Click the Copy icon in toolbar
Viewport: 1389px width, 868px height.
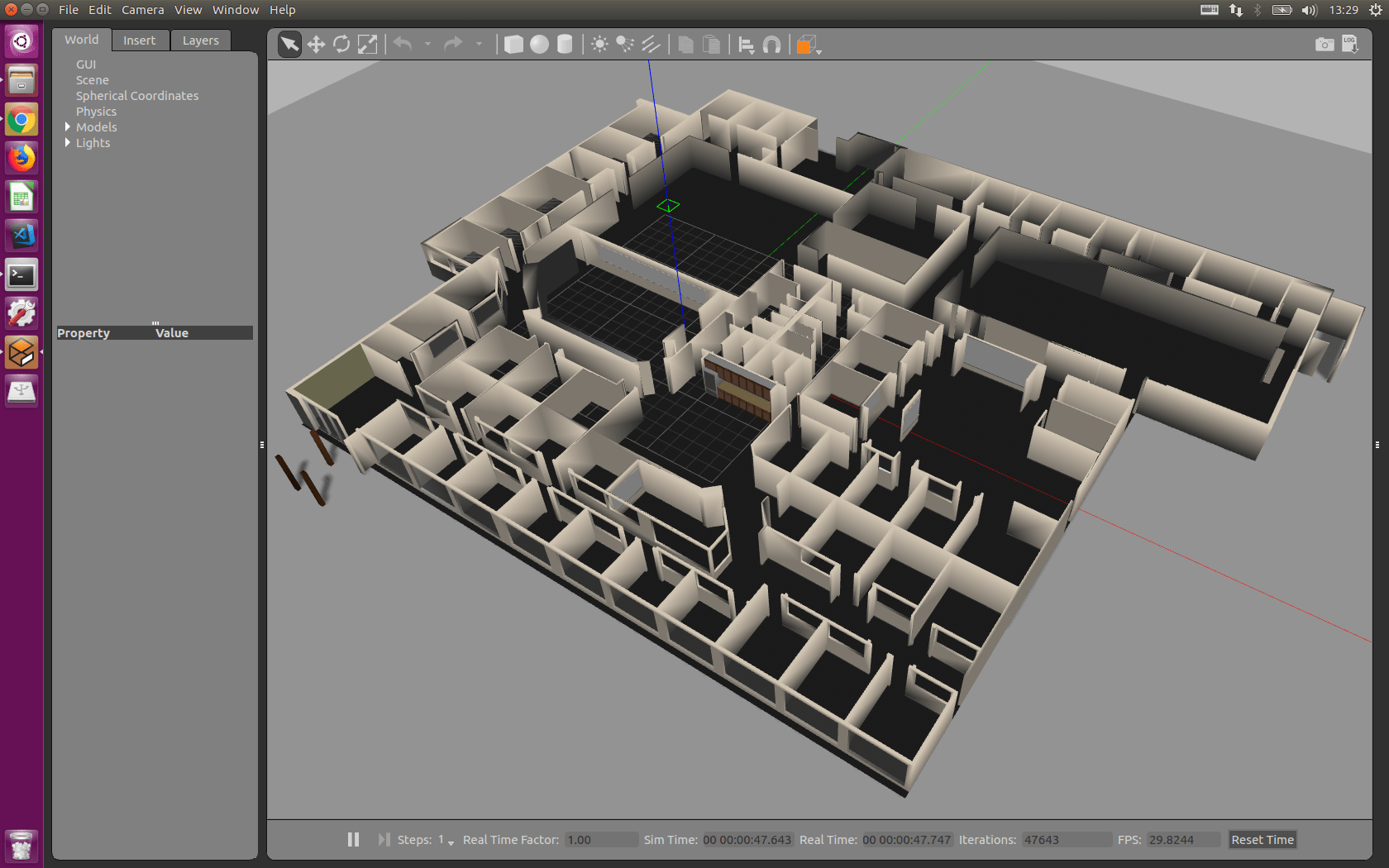685,44
